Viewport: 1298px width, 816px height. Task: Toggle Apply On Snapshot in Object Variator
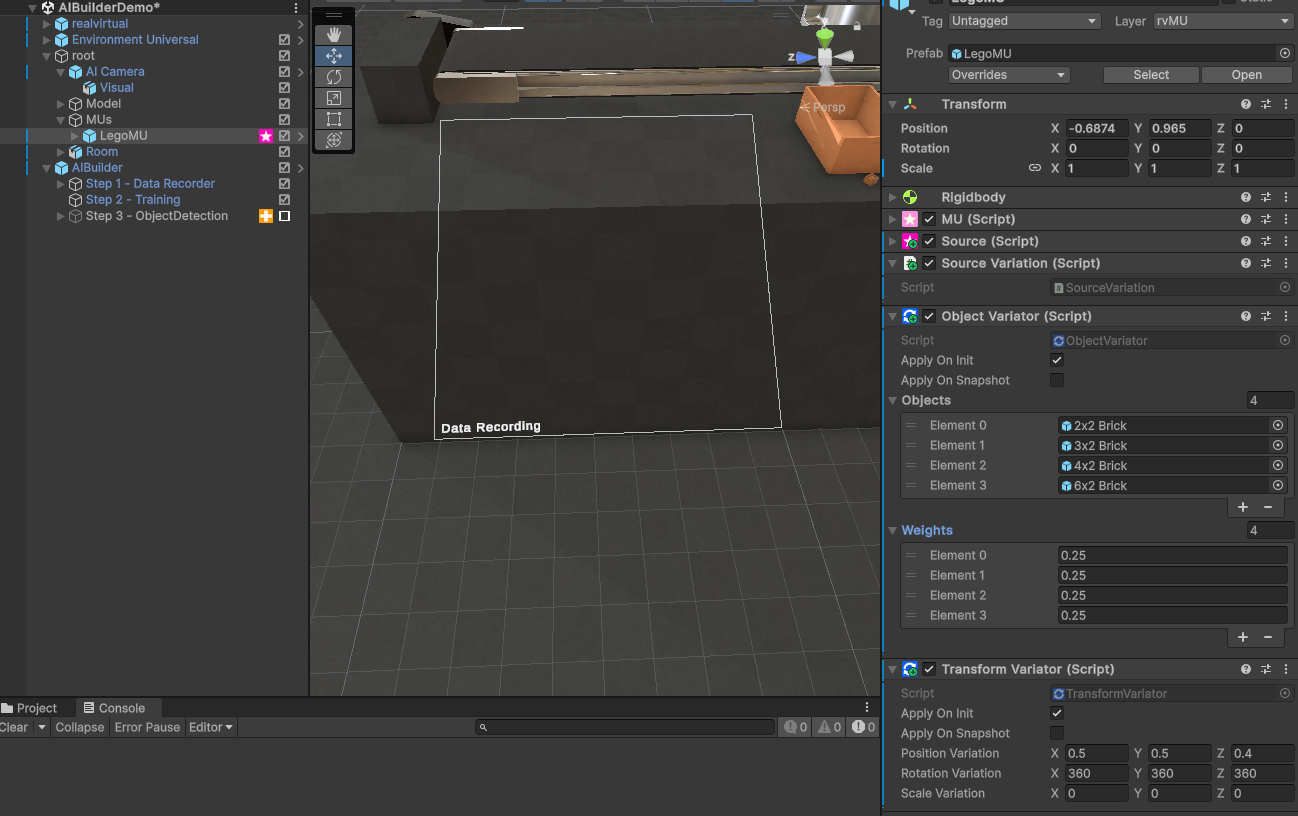coord(1057,380)
